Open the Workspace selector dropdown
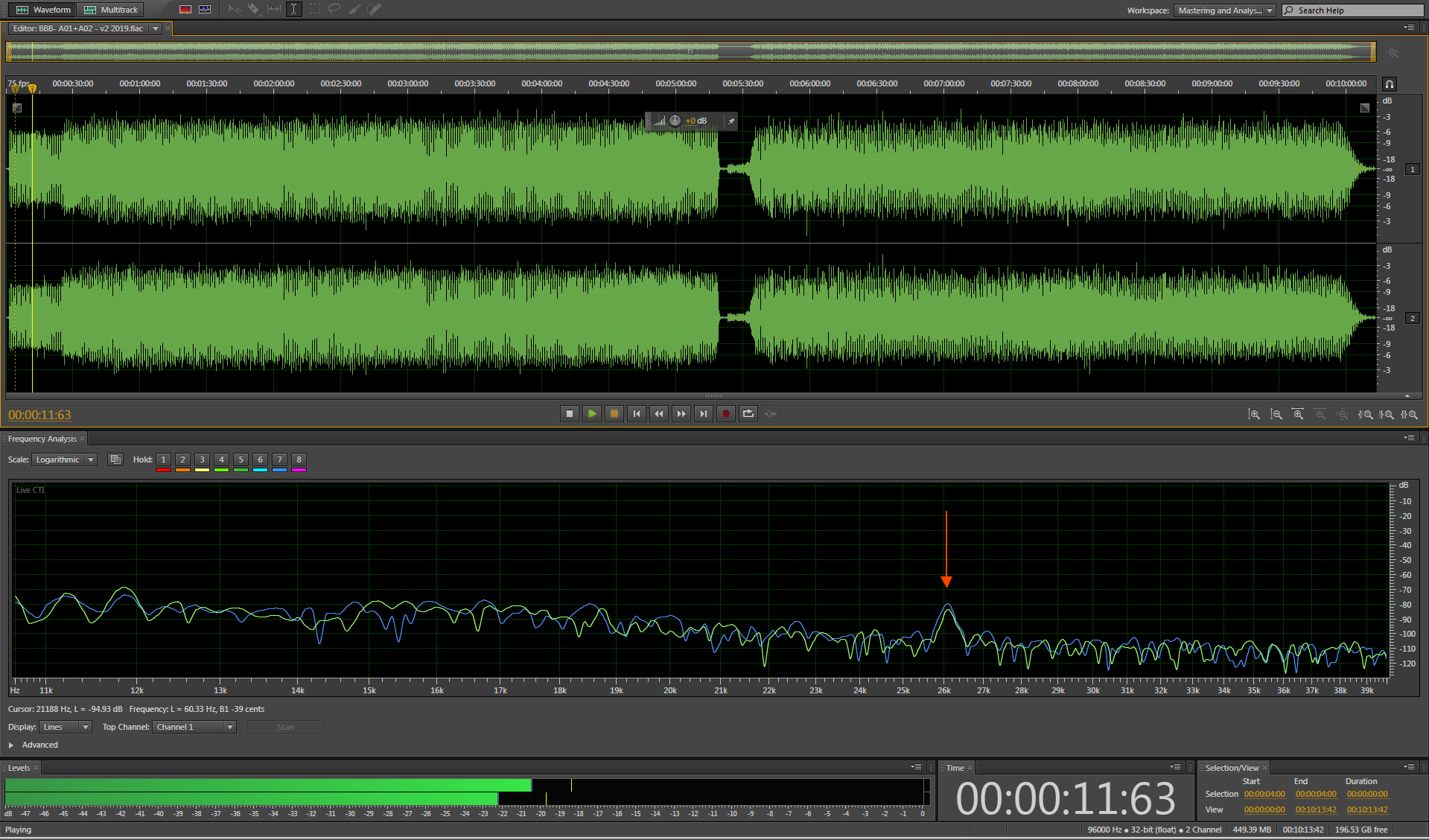 pos(1225,10)
